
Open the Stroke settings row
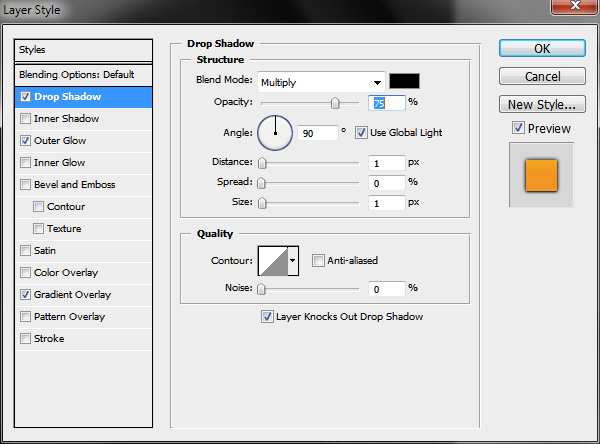pyautogui.click(x=83, y=339)
